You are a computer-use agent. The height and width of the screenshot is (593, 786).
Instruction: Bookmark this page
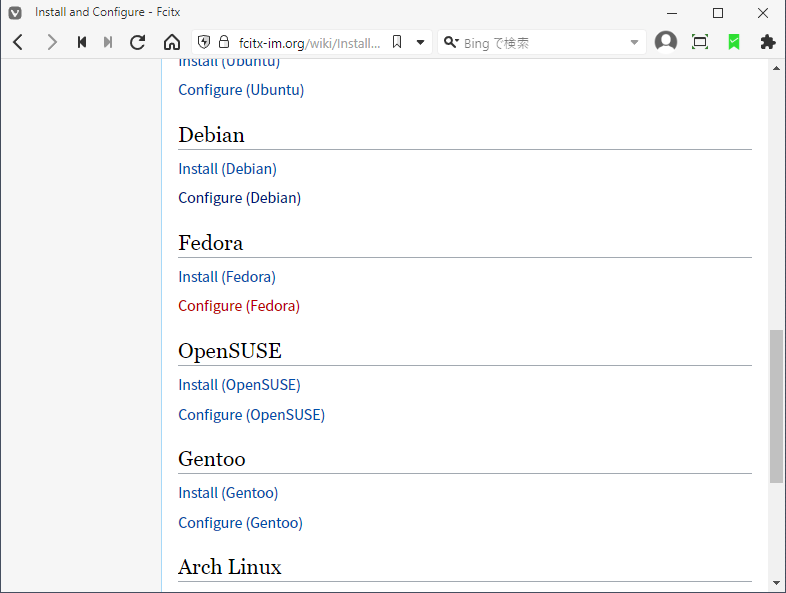(397, 42)
